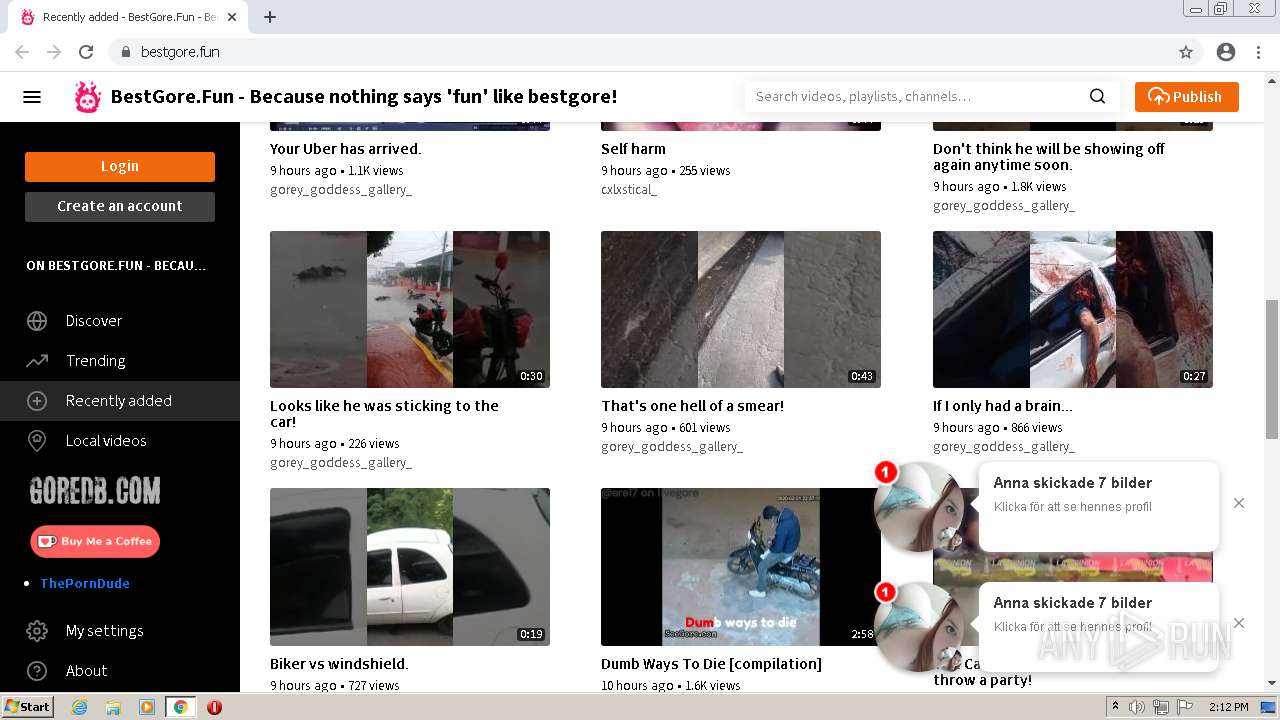Click 'Don't think he will be showing off' title

[1049, 157]
